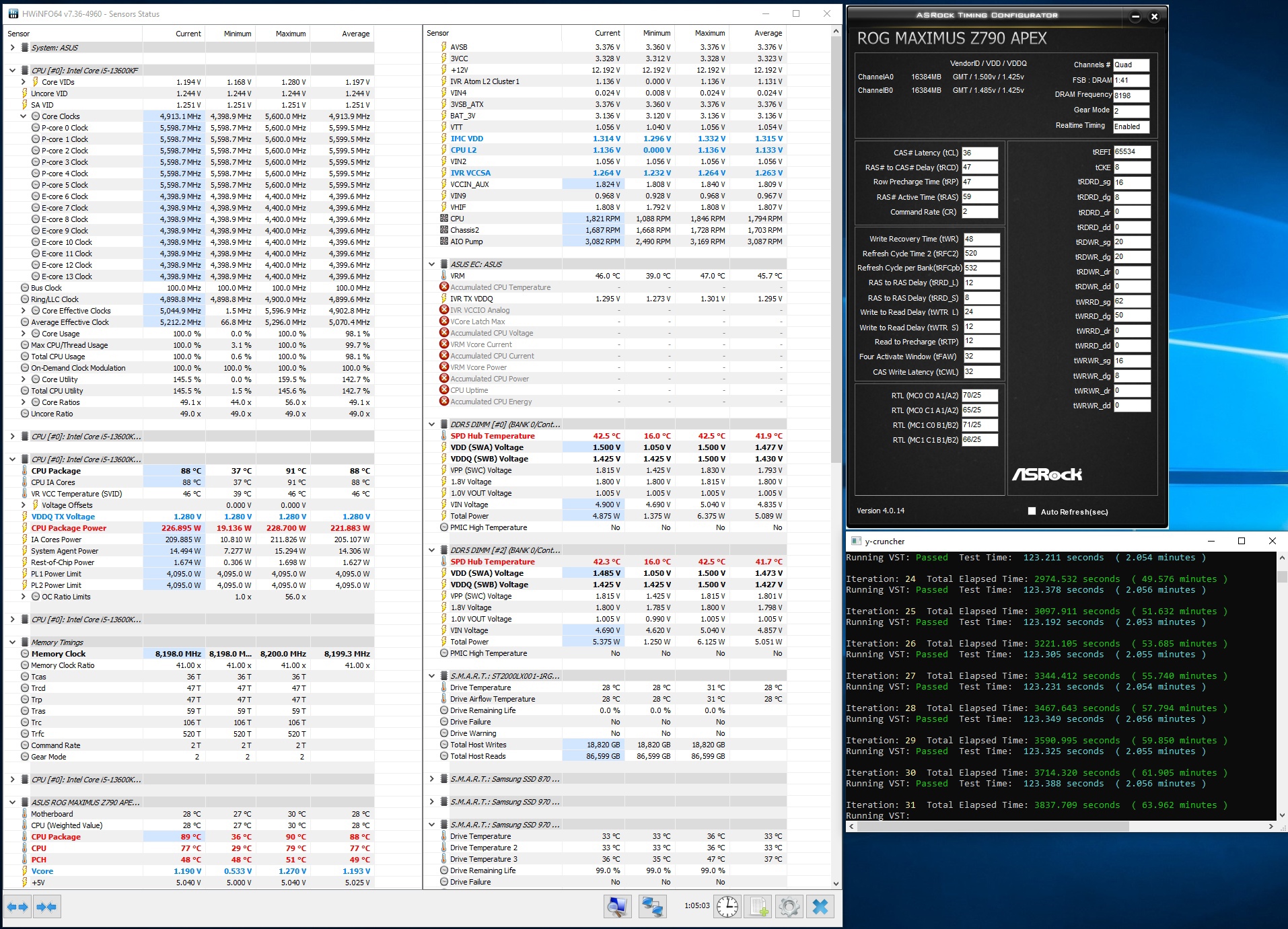Enable the Auto Refresh(sec) checkbox
This screenshot has height=929, width=1288.
(x=1032, y=511)
